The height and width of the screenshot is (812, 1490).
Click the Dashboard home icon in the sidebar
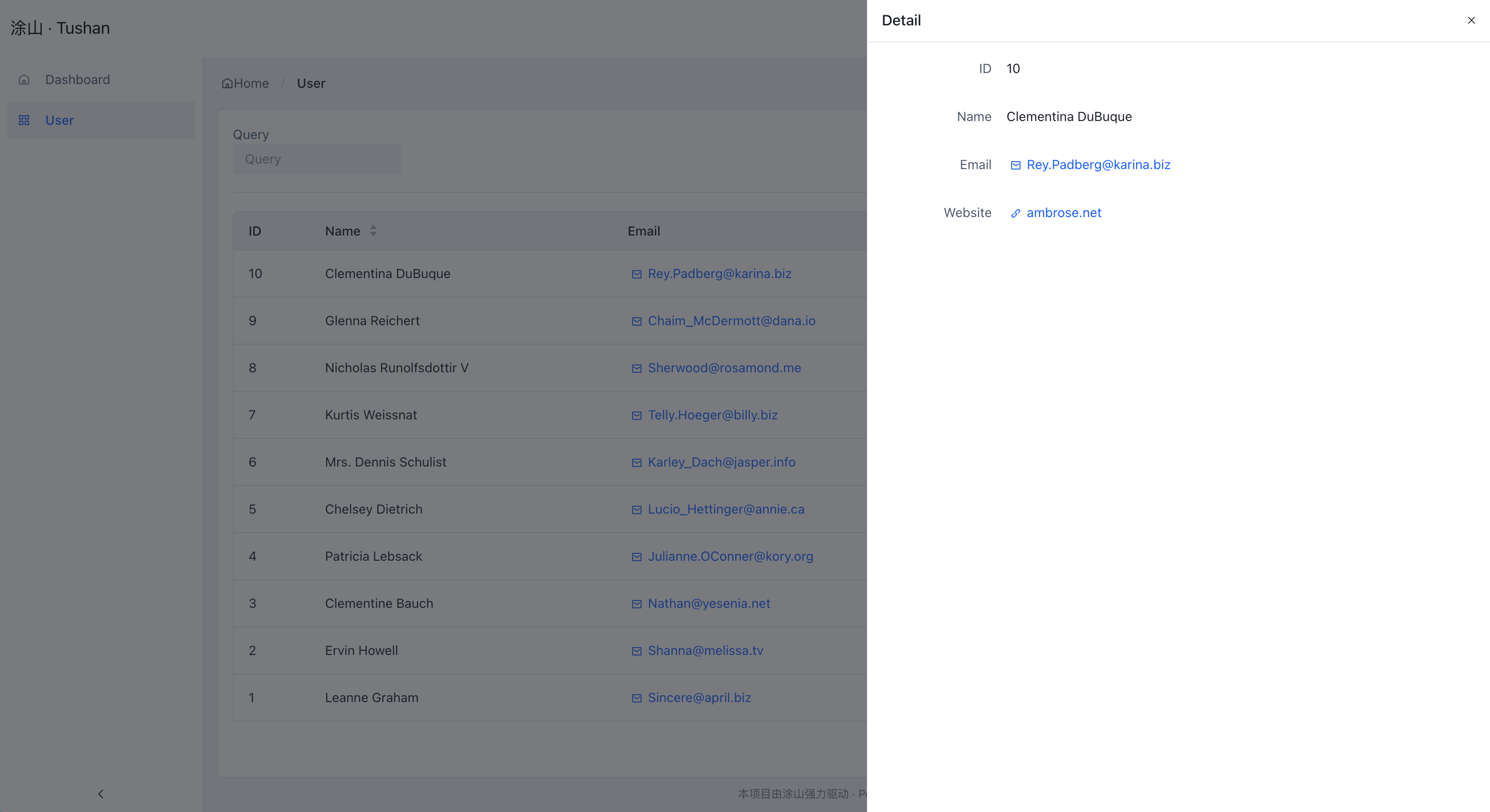[x=24, y=80]
